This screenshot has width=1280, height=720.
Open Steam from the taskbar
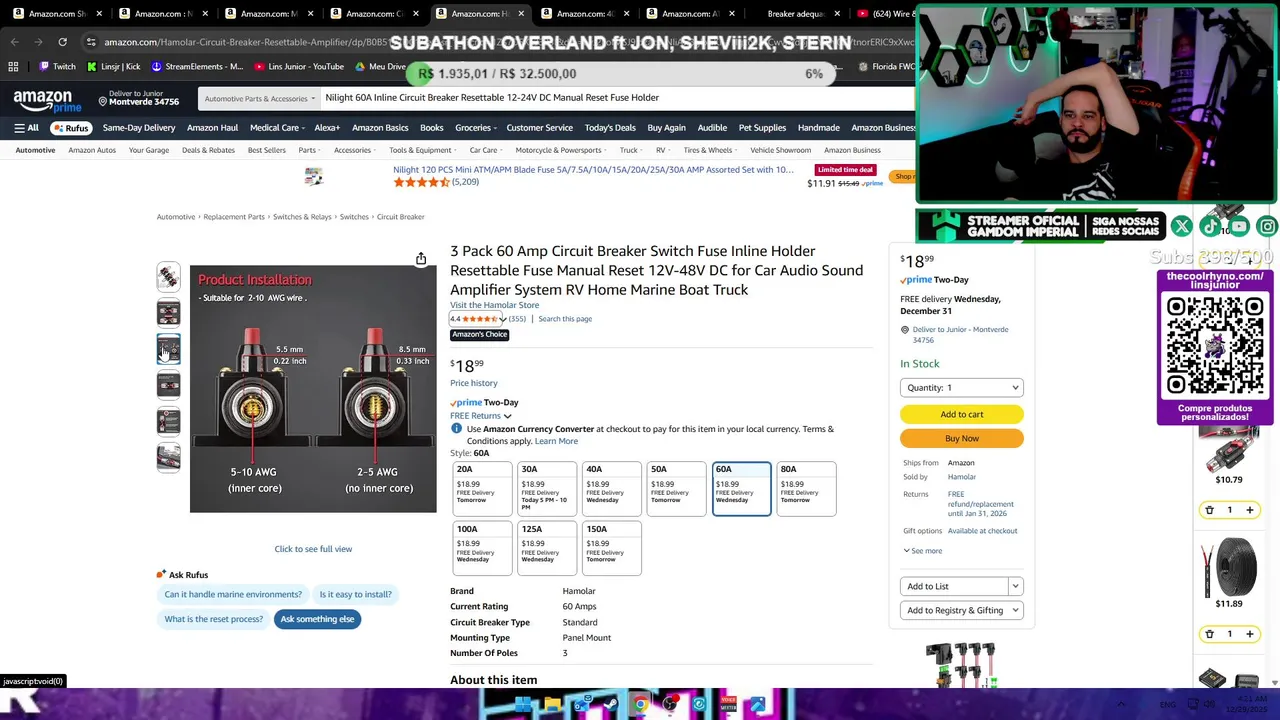(x=611, y=705)
